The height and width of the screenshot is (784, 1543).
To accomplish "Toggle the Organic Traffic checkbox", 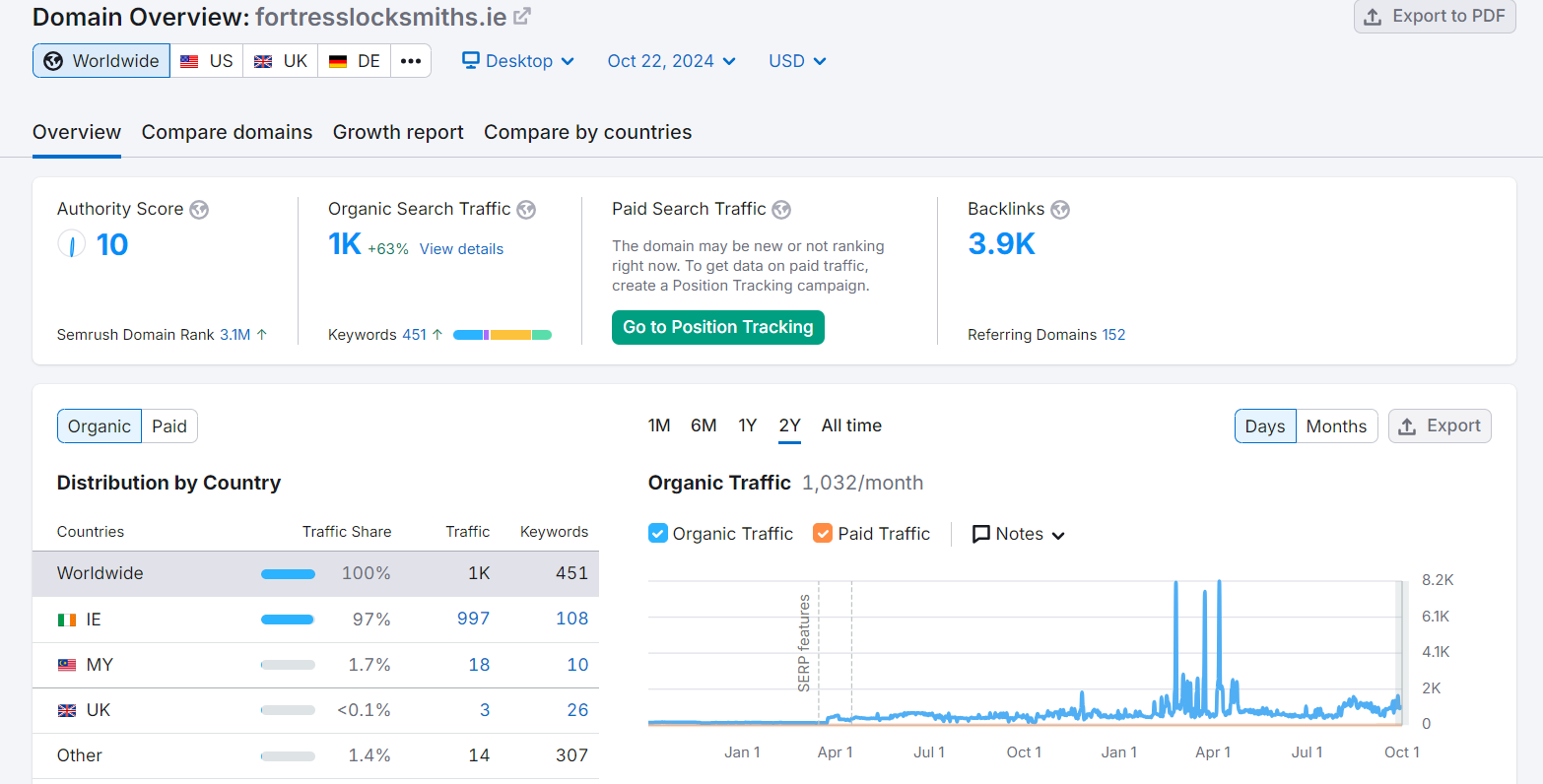I will [x=658, y=533].
